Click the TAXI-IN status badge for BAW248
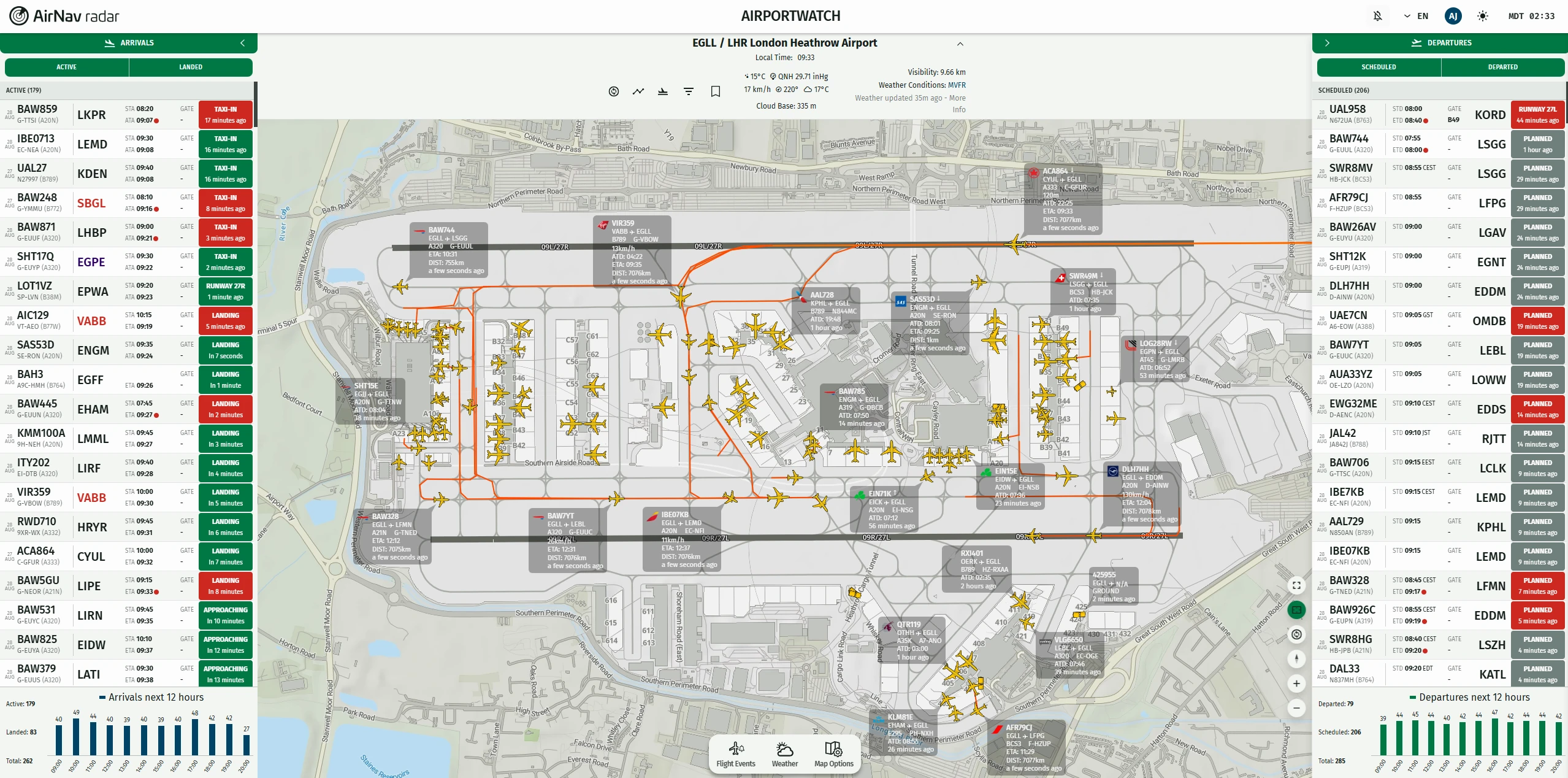The image size is (1568, 778). point(226,203)
